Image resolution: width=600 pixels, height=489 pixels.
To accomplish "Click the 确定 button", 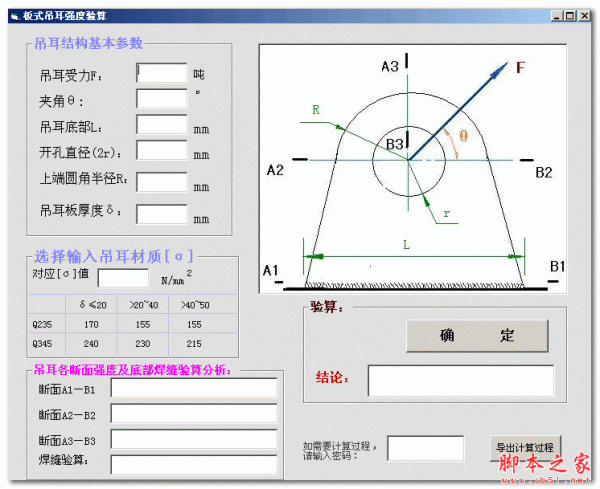I will coord(477,336).
